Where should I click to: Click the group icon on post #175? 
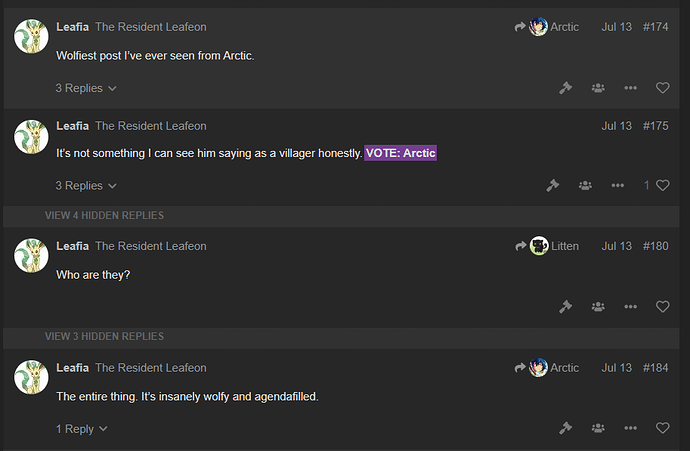585,185
